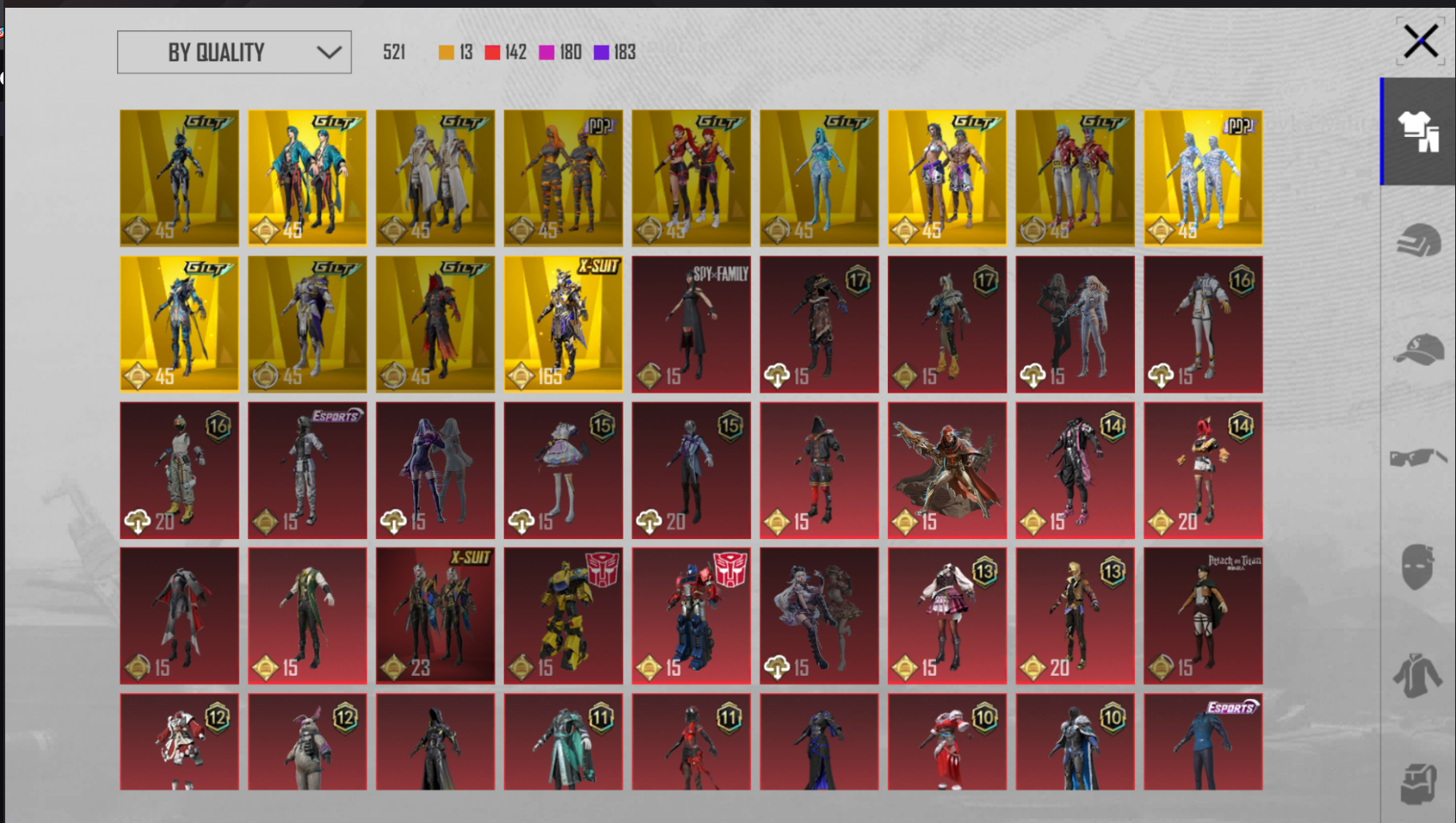Tap cloud download icon on level 17 outfit

(x=777, y=376)
